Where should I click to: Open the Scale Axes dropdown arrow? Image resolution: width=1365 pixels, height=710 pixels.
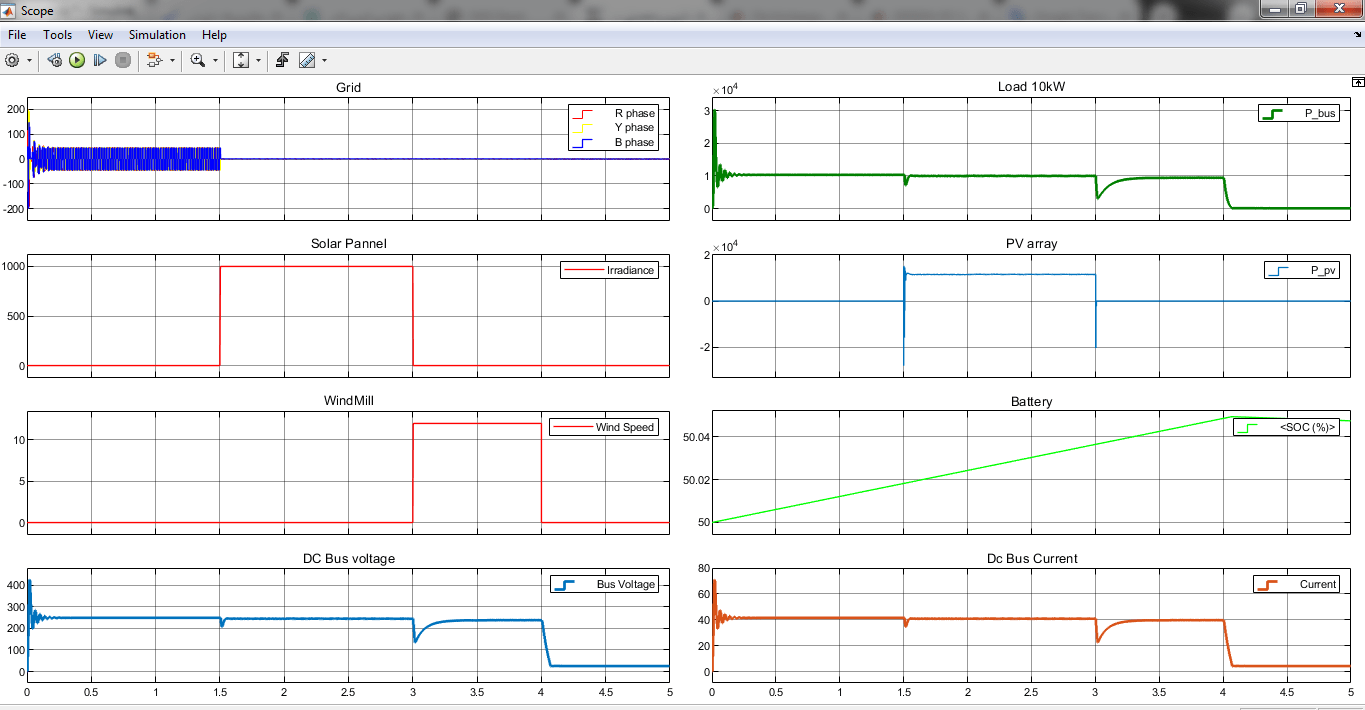(x=258, y=60)
